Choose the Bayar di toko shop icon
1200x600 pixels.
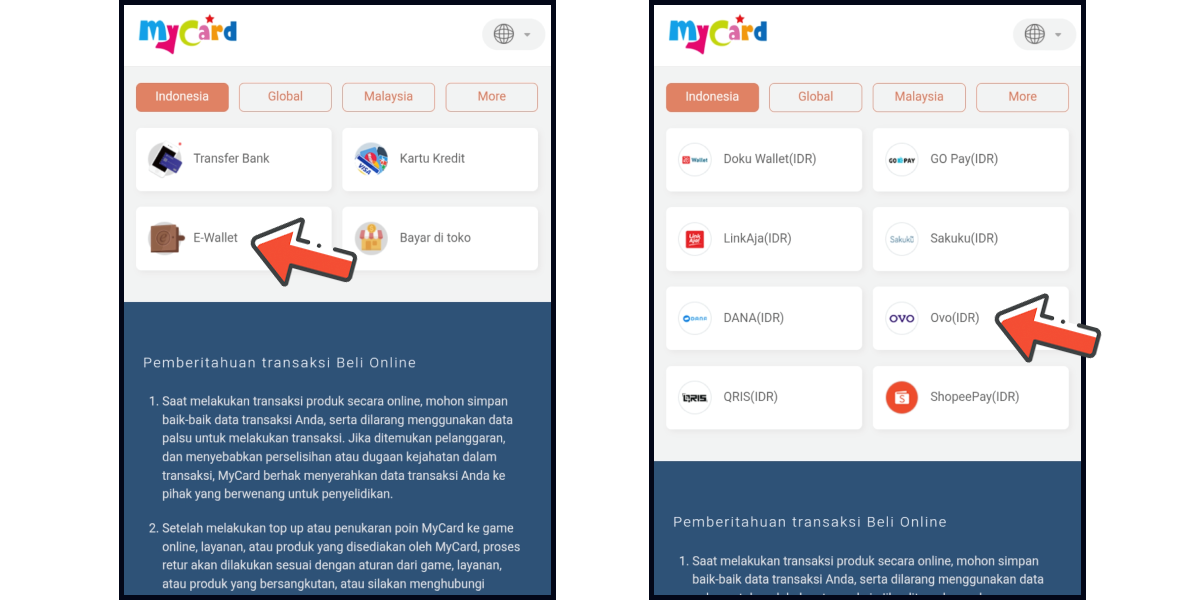[x=371, y=238]
